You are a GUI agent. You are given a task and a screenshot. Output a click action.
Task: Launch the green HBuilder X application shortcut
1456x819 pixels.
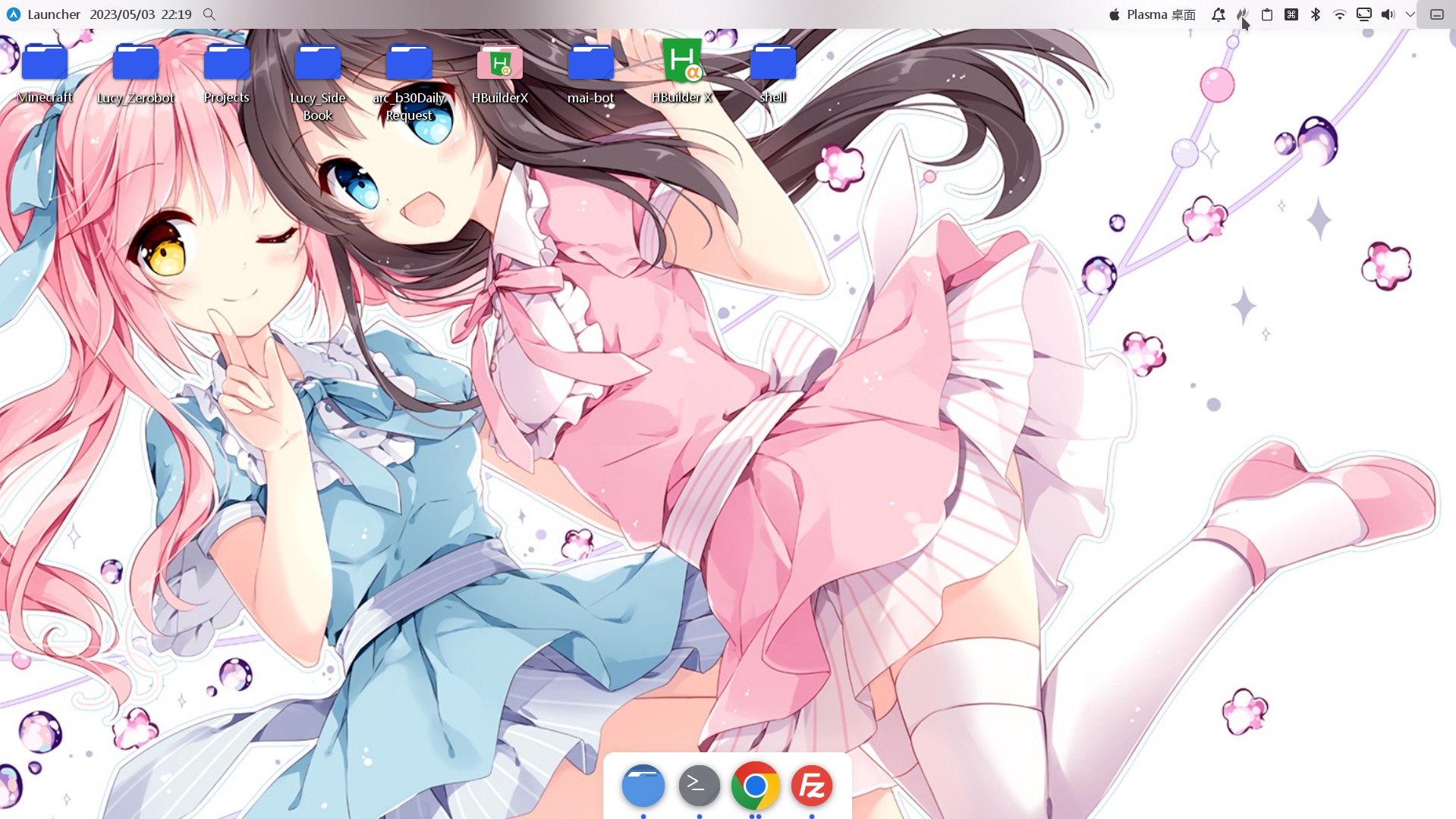coord(682,61)
